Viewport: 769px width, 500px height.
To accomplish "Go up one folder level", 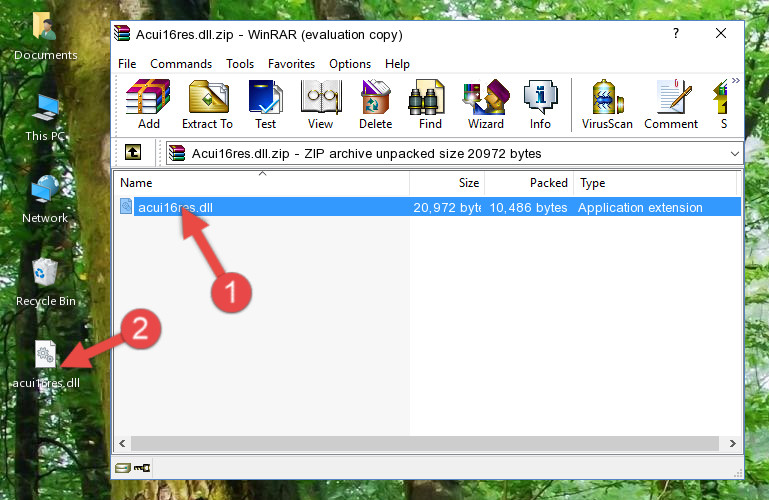I will tap(133, 152).
